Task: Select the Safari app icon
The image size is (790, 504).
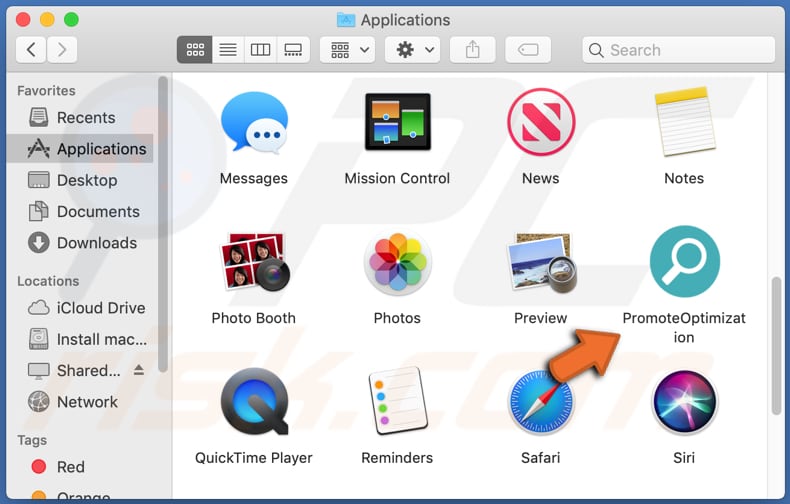Action: [541, 402]
